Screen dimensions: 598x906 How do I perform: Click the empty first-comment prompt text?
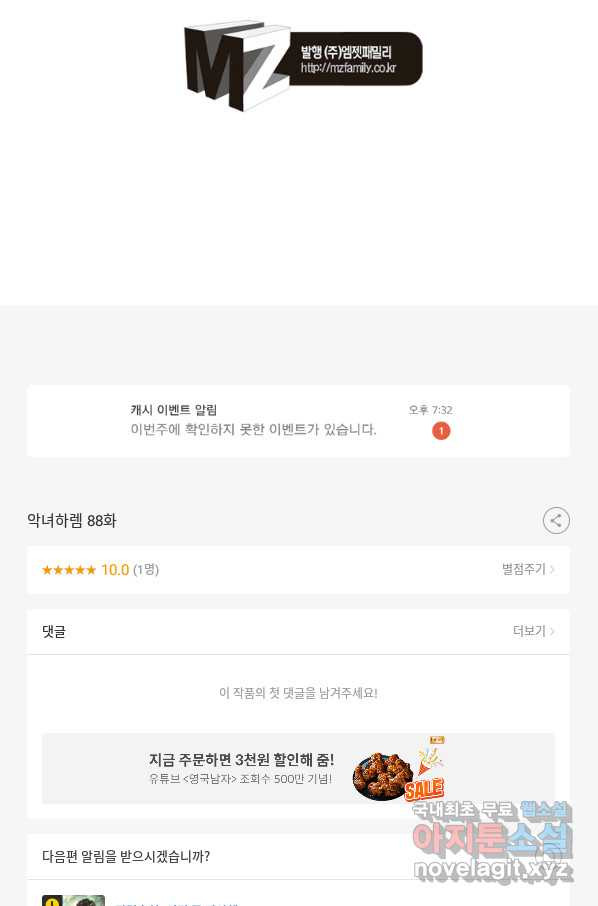(298, 693)
